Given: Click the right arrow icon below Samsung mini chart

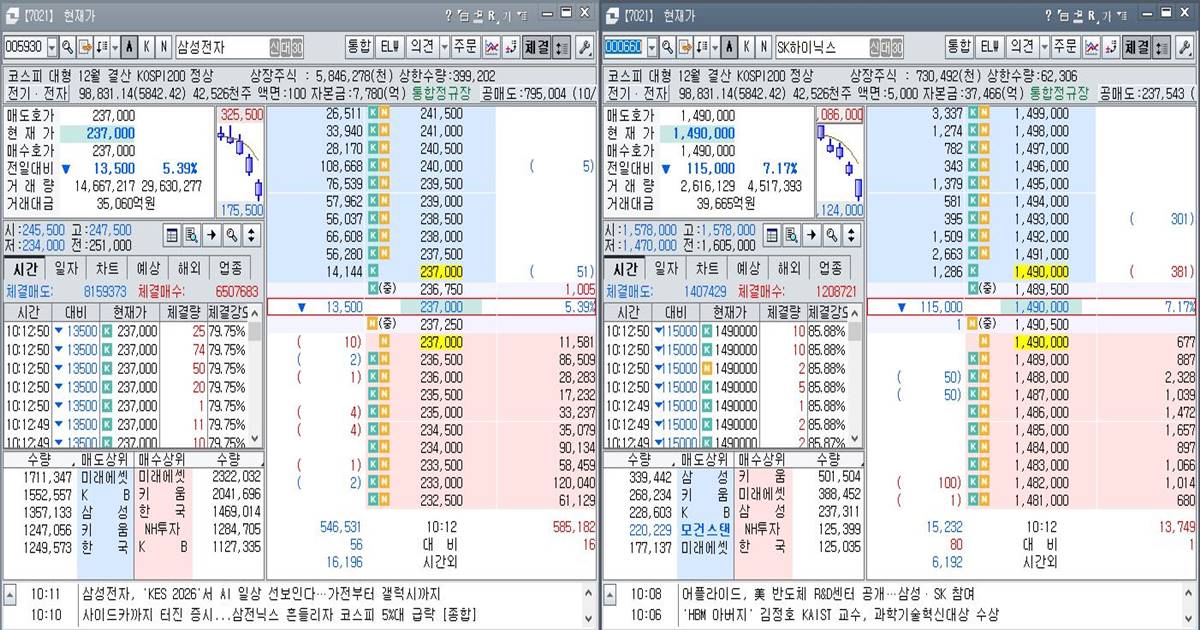Looking at the screenshot, I should tap(211, 235).
